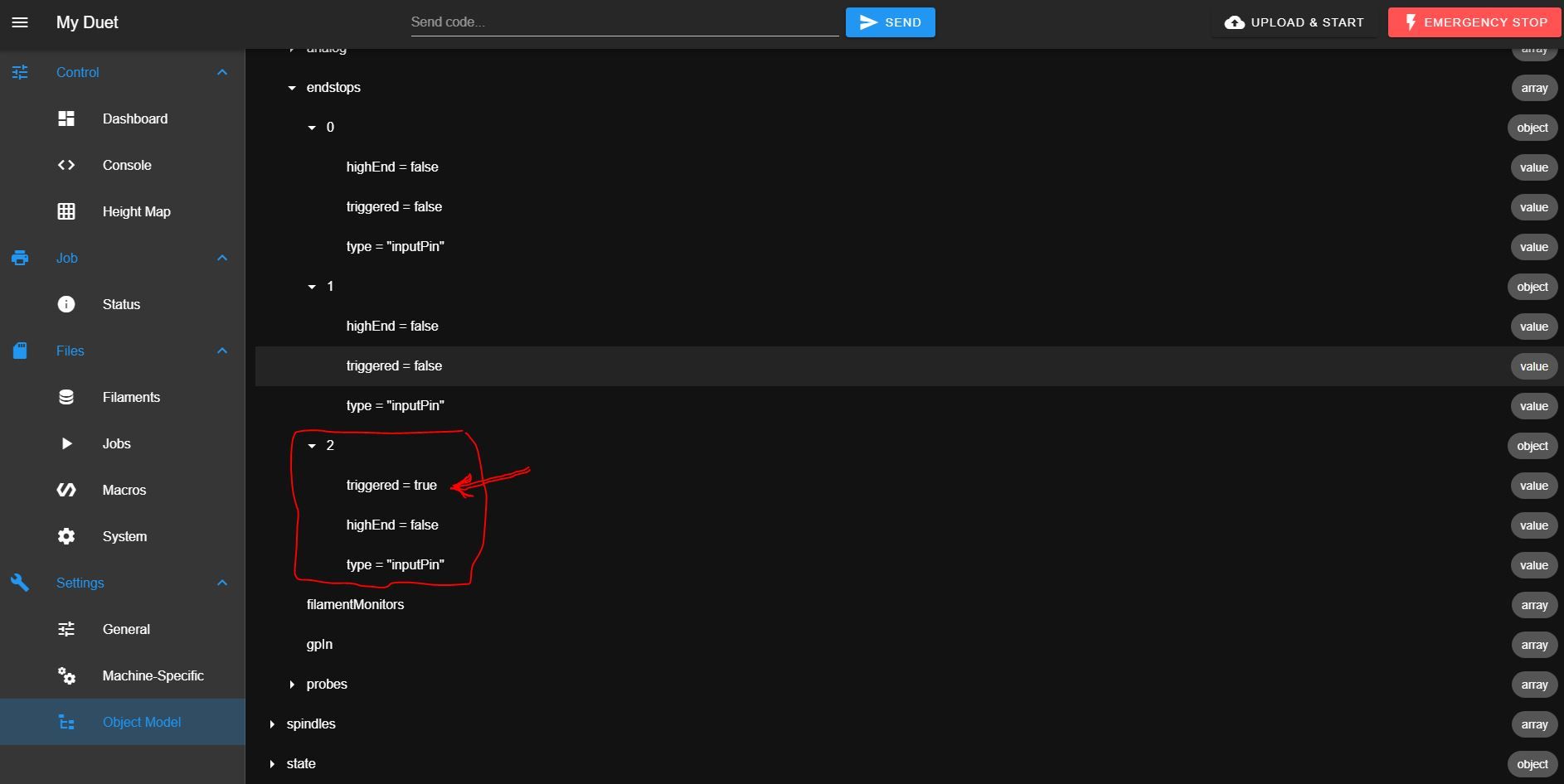Open the System files page
Screen dimensions: 1564x784
pos(123,536)
